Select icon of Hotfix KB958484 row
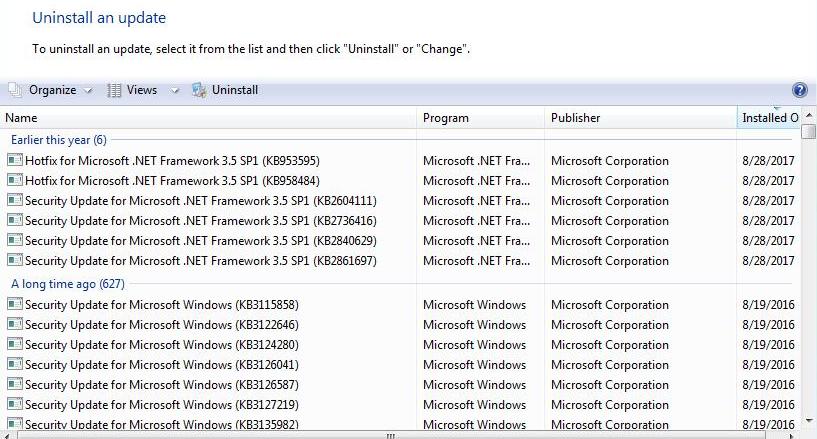 point(15,180)
